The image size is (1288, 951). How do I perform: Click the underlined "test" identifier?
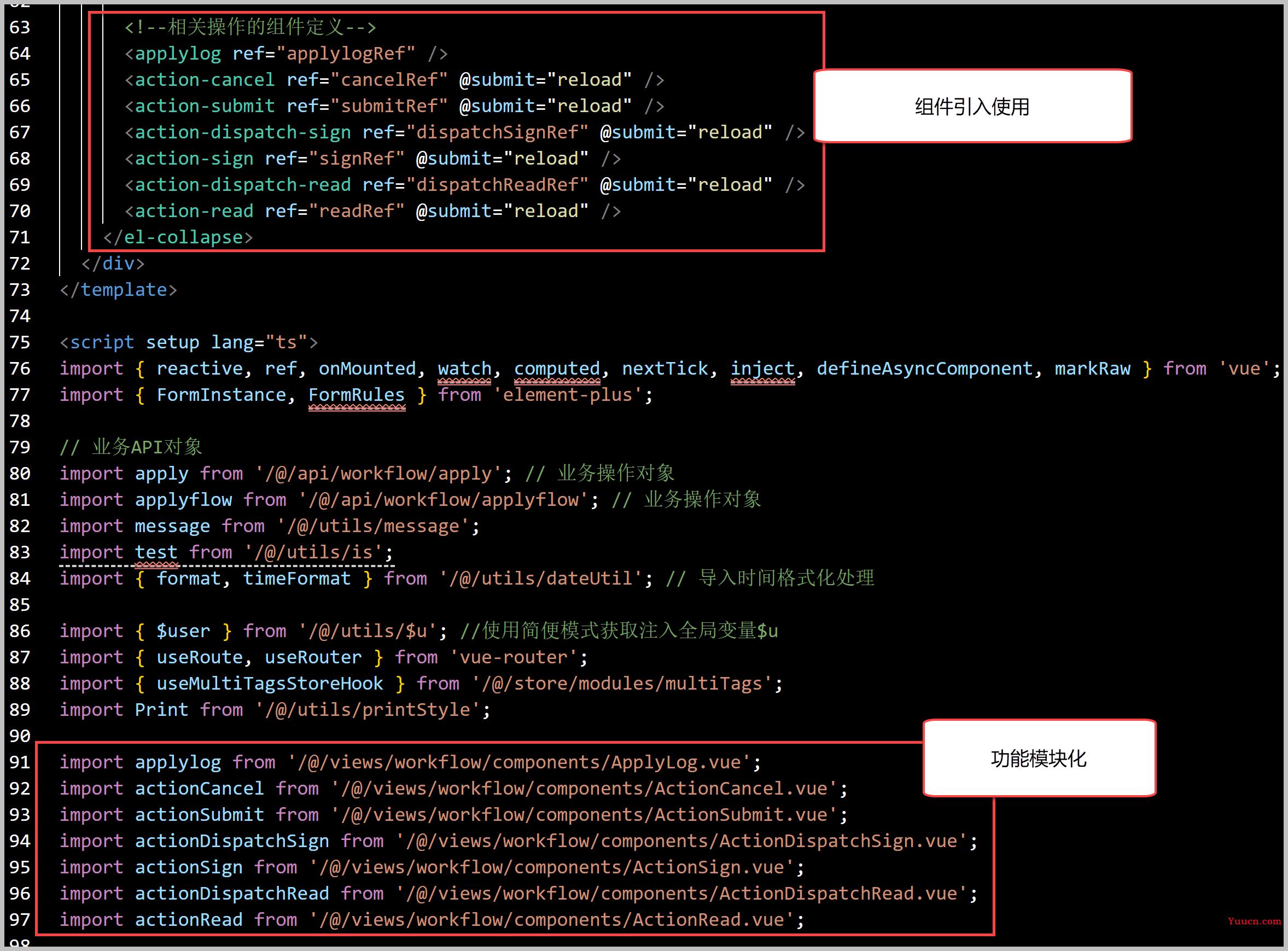click(x=156, y=553)
